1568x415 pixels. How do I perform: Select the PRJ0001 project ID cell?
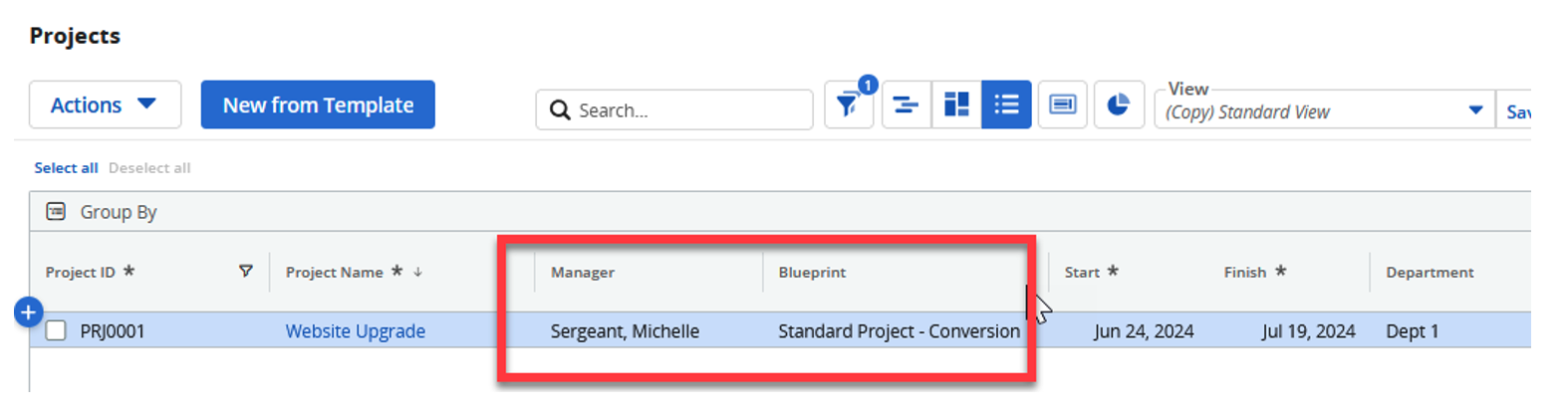click(x=113, y=331)
